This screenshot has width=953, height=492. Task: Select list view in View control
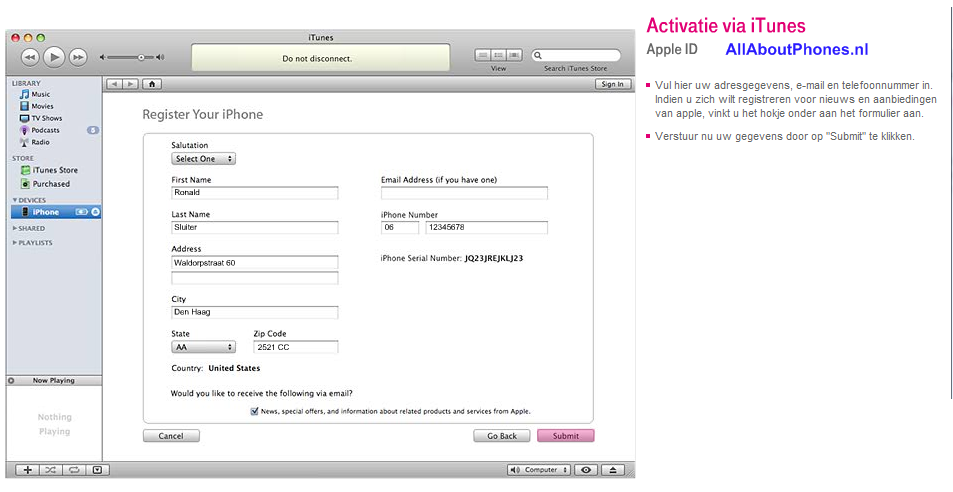click(x=484, y=56)
